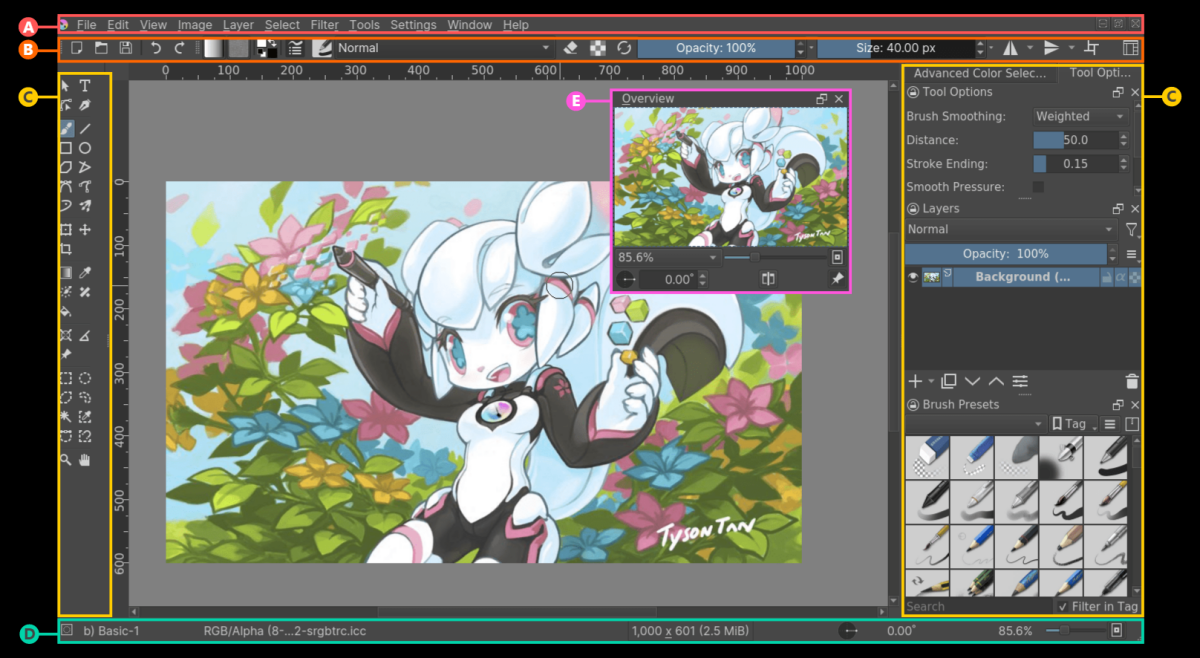Activate the Zoom tool
Image resolution: width=1200 pixels, height=658 pixels.
[x=66, y=459]
